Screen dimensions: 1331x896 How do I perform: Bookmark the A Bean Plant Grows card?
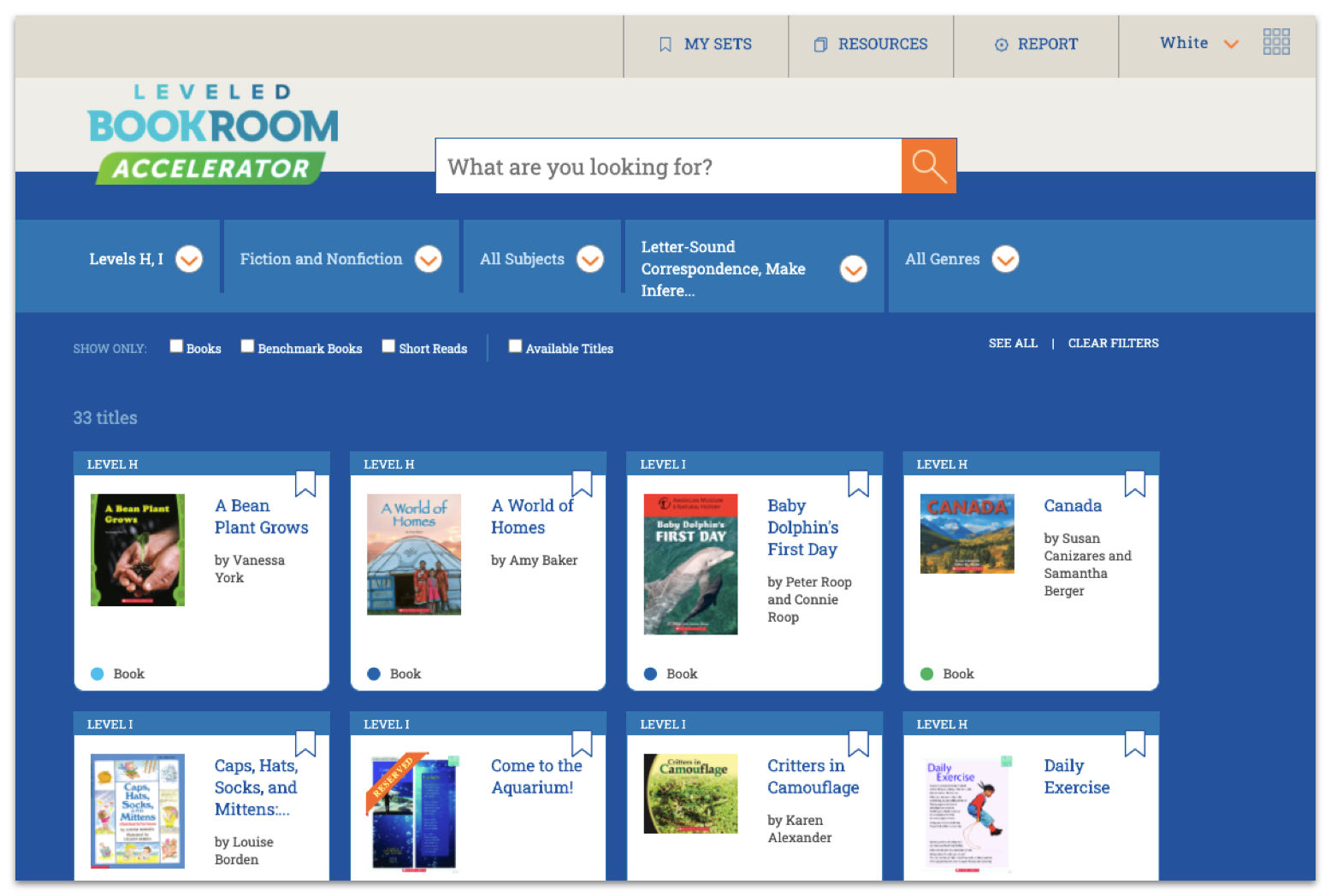pos(305,483)
